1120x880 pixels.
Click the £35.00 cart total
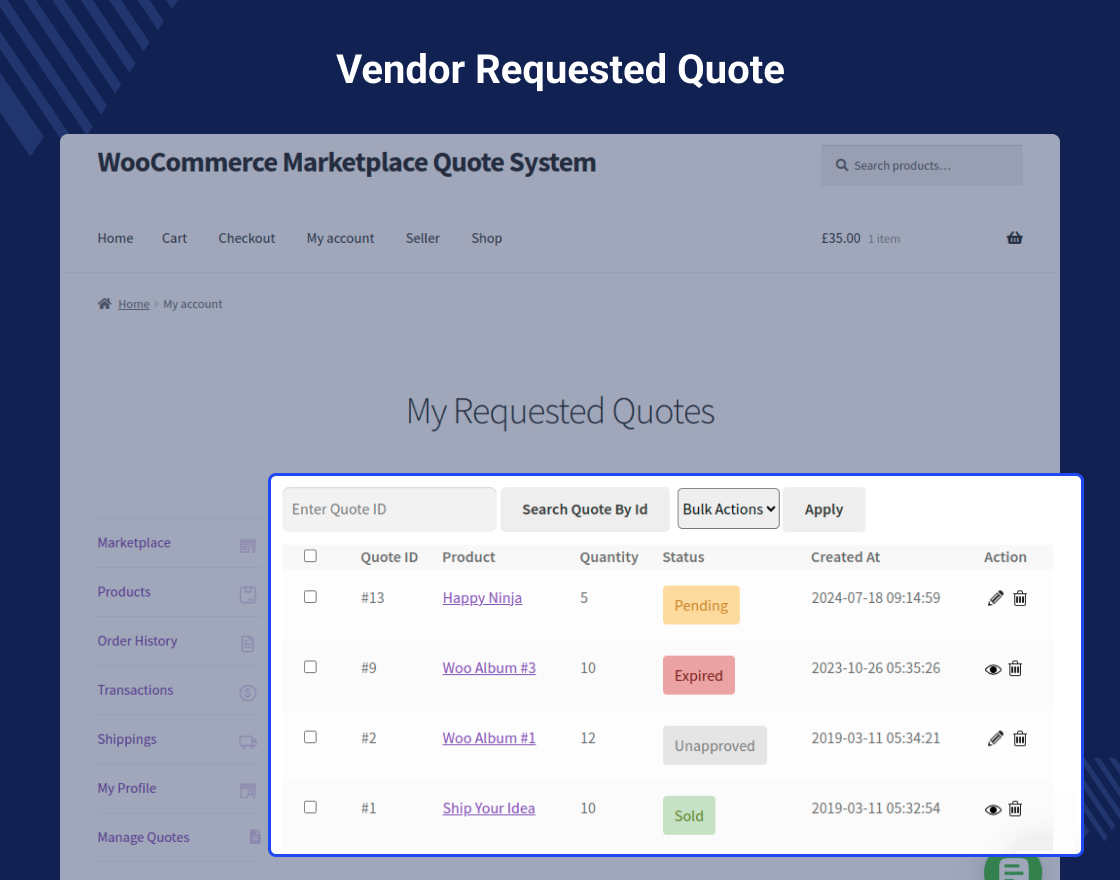841,238
